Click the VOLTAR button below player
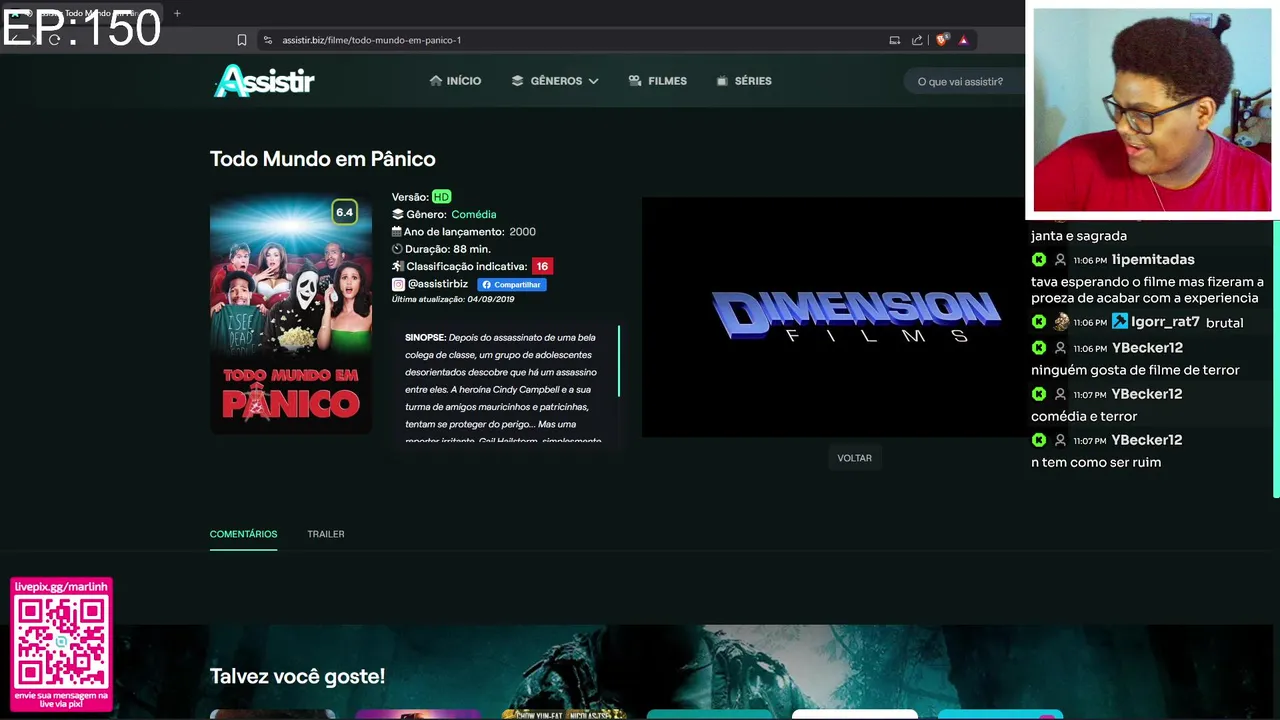The image size is (1280, 720). tap(854, 458)
